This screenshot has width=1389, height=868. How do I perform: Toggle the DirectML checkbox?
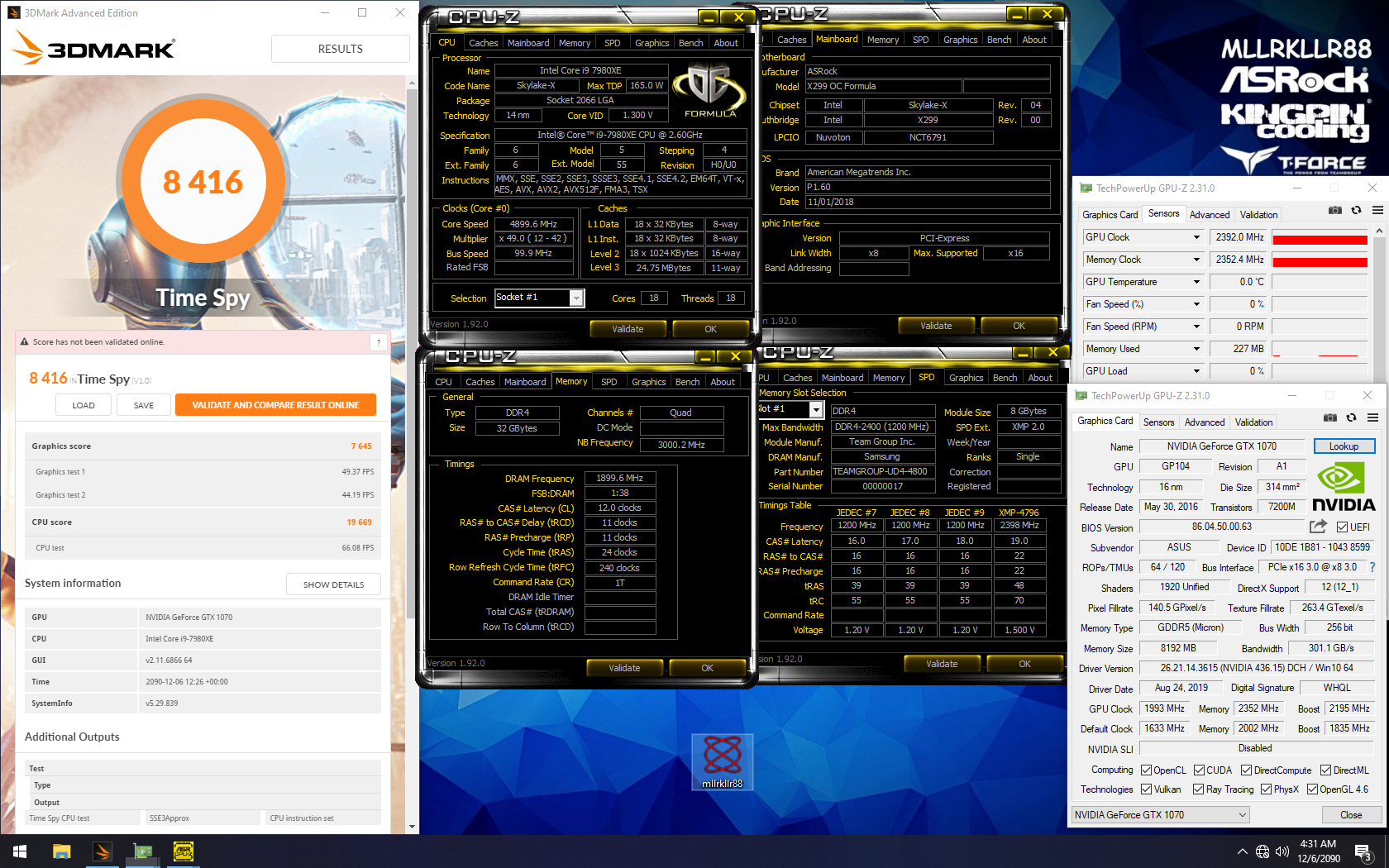[1326, 770]
